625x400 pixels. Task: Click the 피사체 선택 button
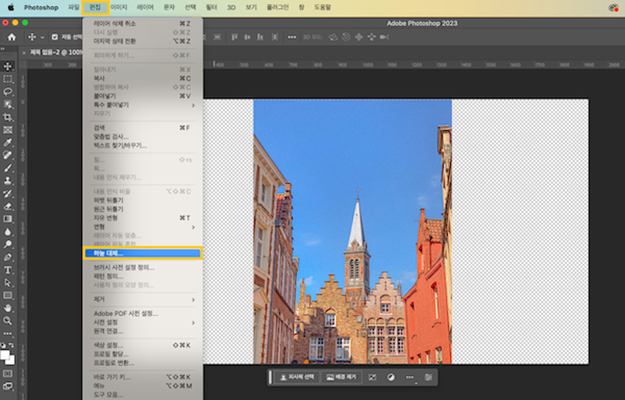pyautogui.click(x=297, y=377)
